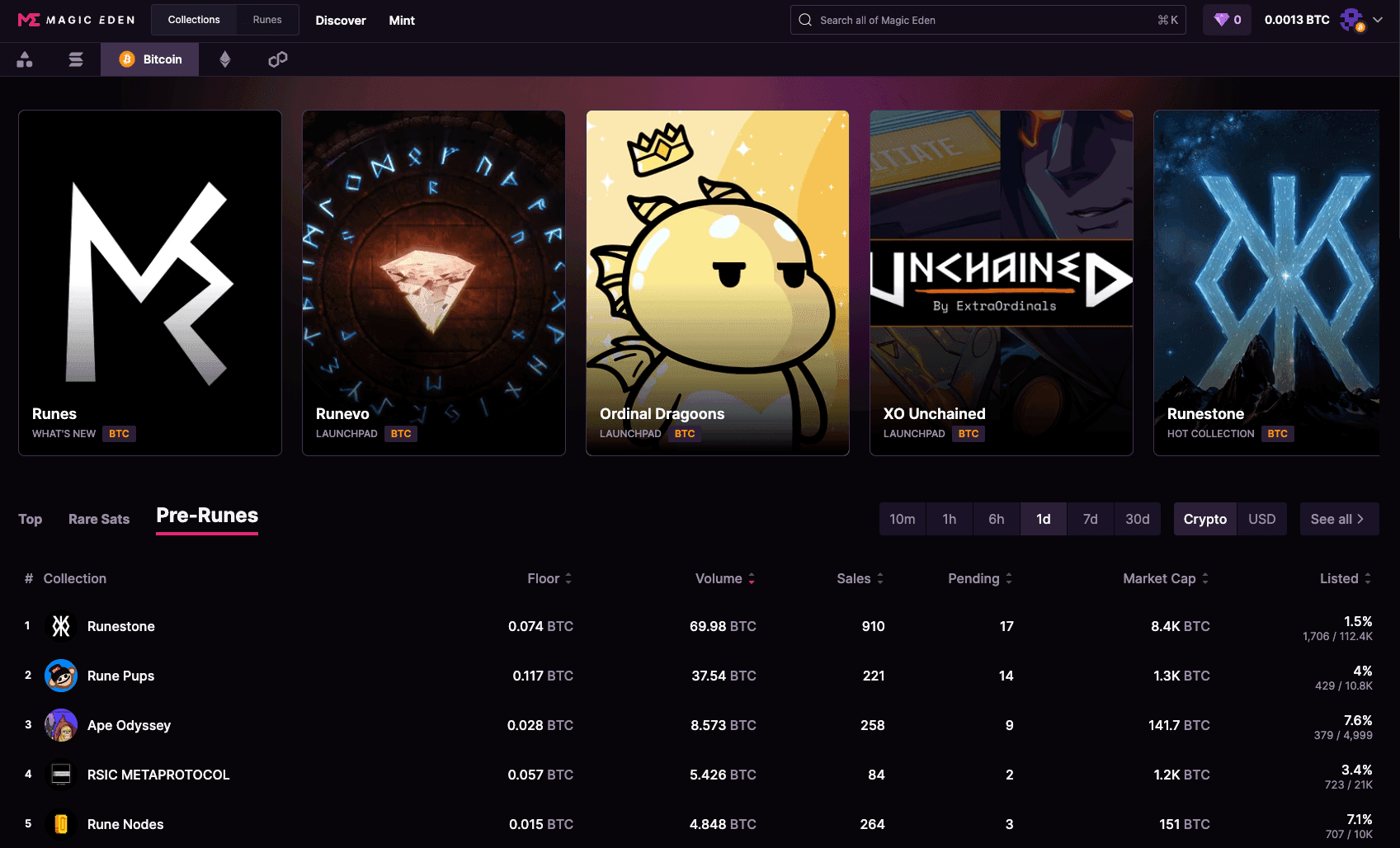This screenshot has height=848, width=1400.
Task: Switch to the Rare Sats tab
Action: click(x=98, y=519)
